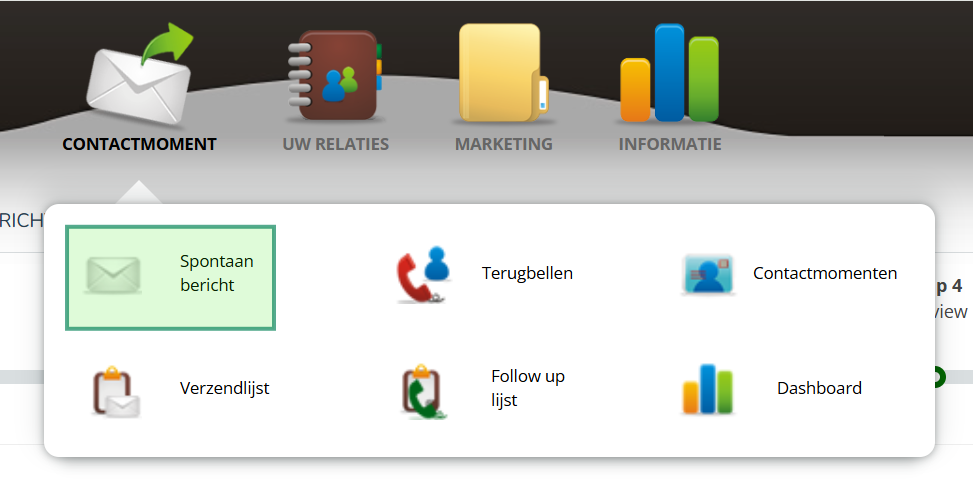Open the CONTACTMOMENT menu label
973x482 pixels.
click(x=140, y=145)
